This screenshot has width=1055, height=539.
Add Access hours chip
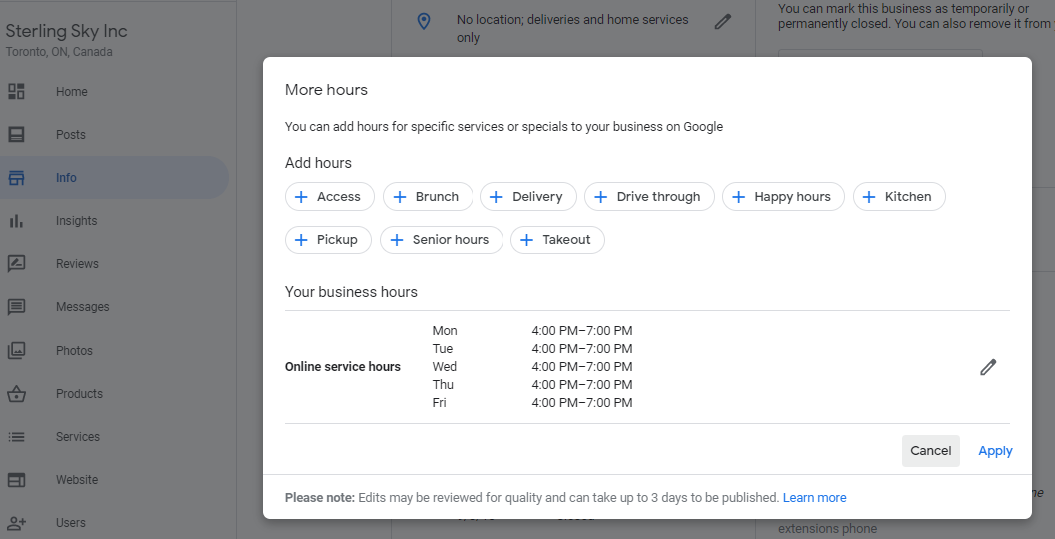329,197
